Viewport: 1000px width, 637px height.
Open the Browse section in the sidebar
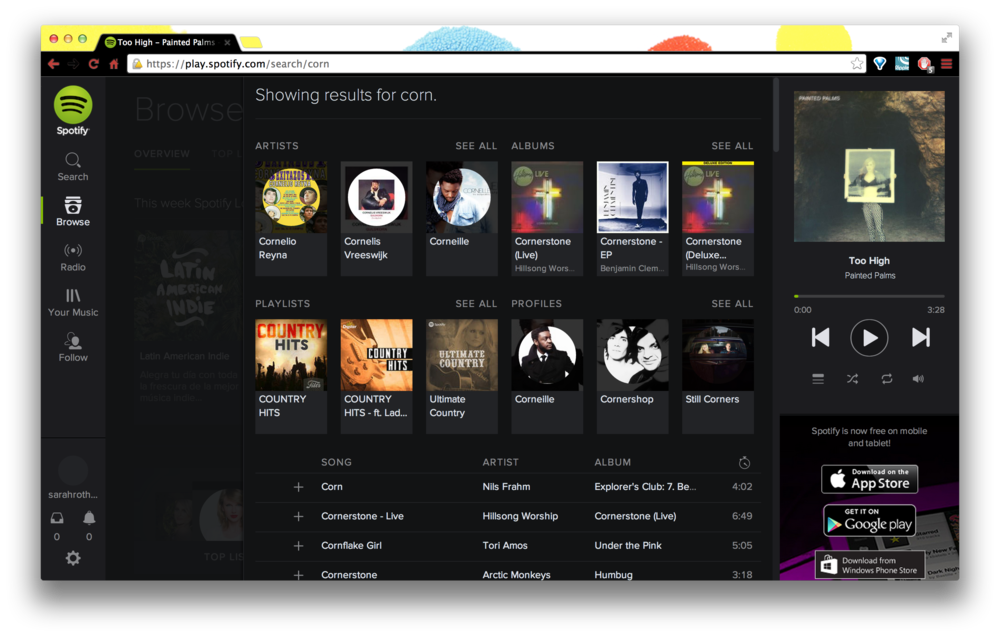tap(73, 212)
